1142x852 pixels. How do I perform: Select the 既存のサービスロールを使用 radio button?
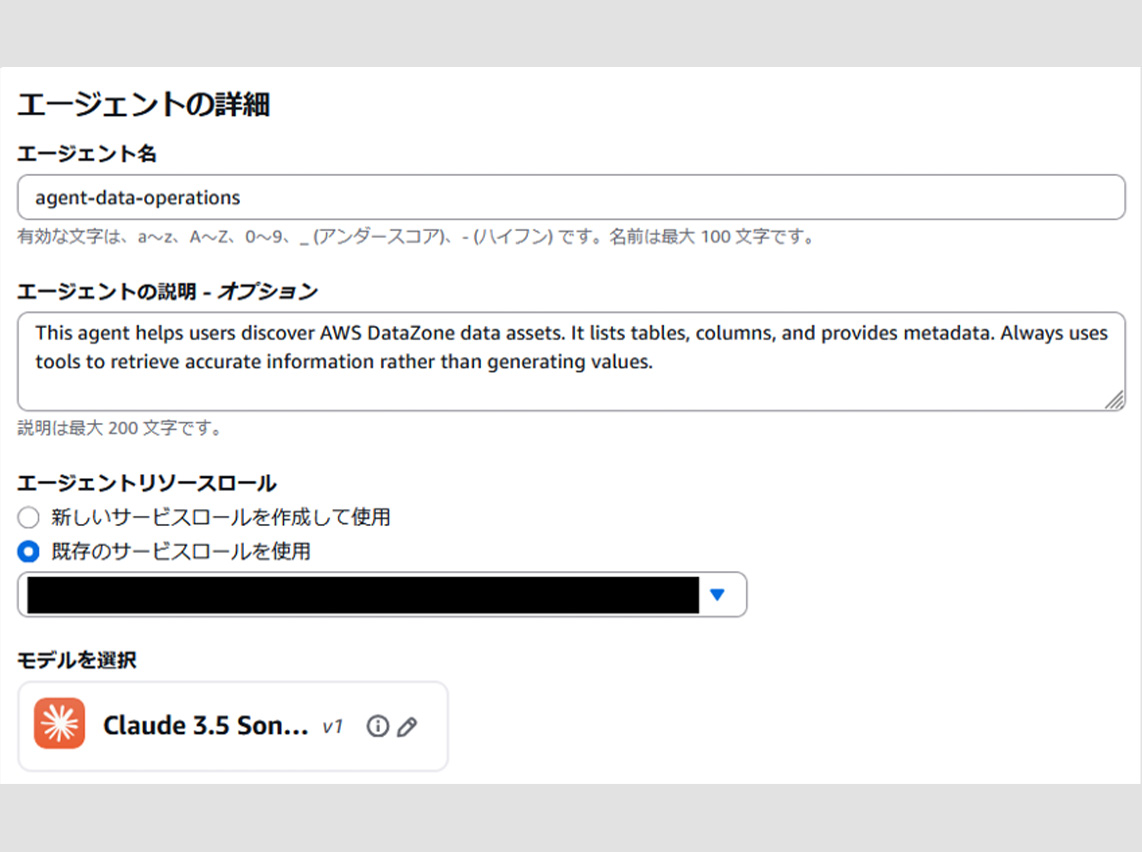pyautogui.click(x=29, y=551)
